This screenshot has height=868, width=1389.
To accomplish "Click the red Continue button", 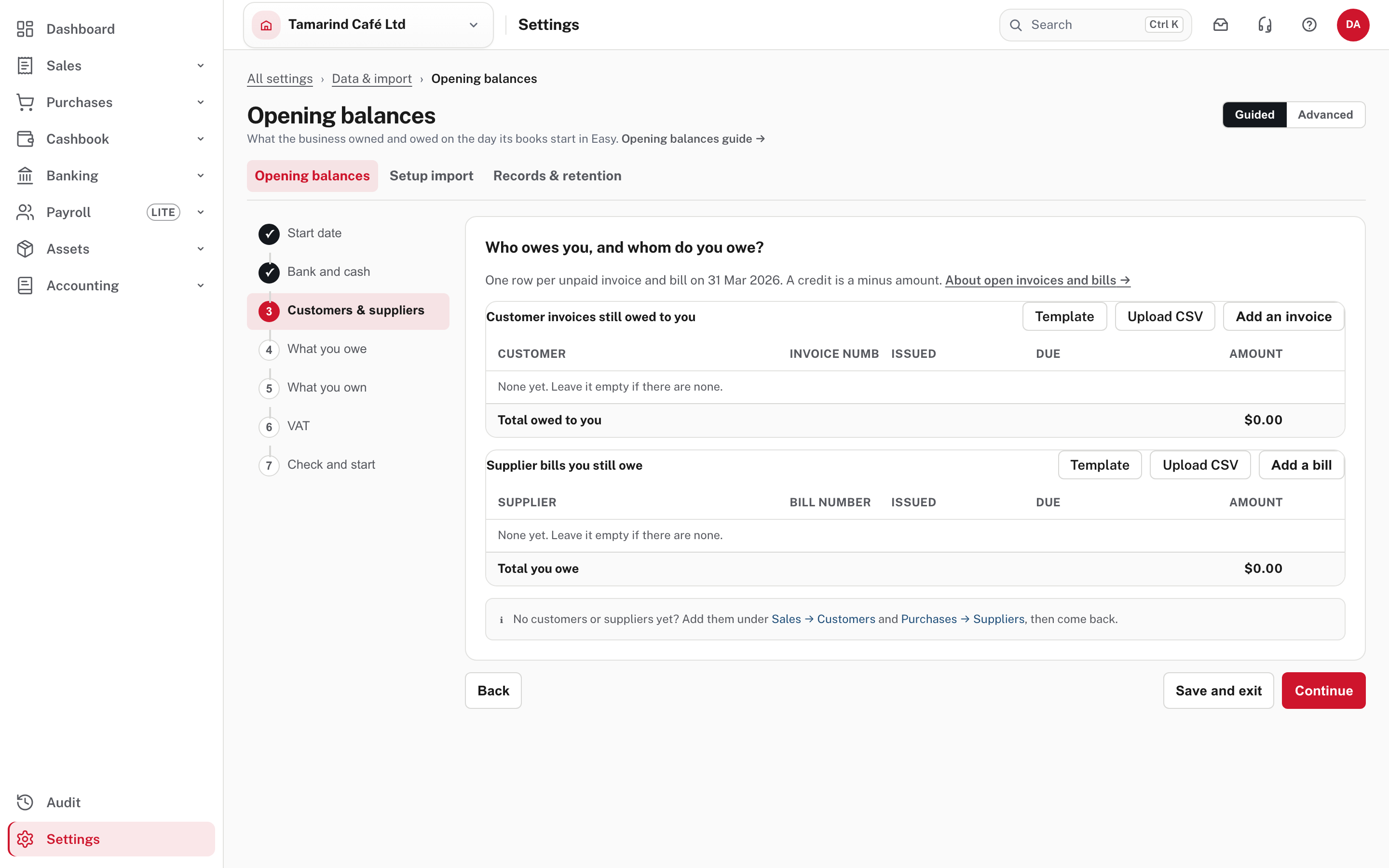I will point(1323,691).
